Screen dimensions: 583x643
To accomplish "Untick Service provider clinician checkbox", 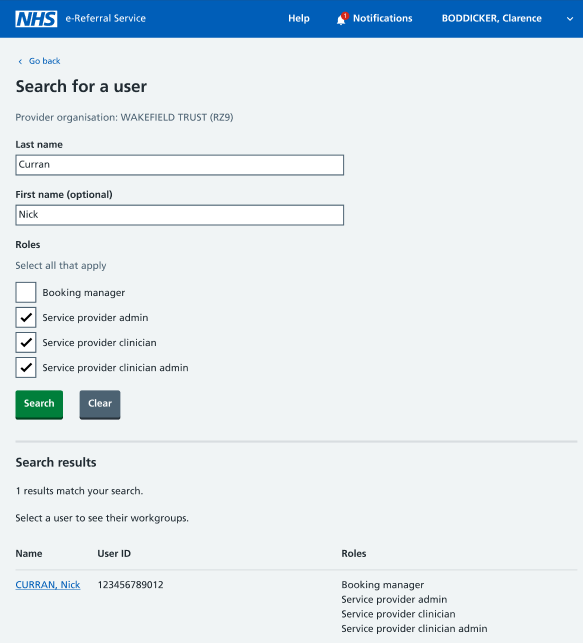I will click(x=26, y=342).
